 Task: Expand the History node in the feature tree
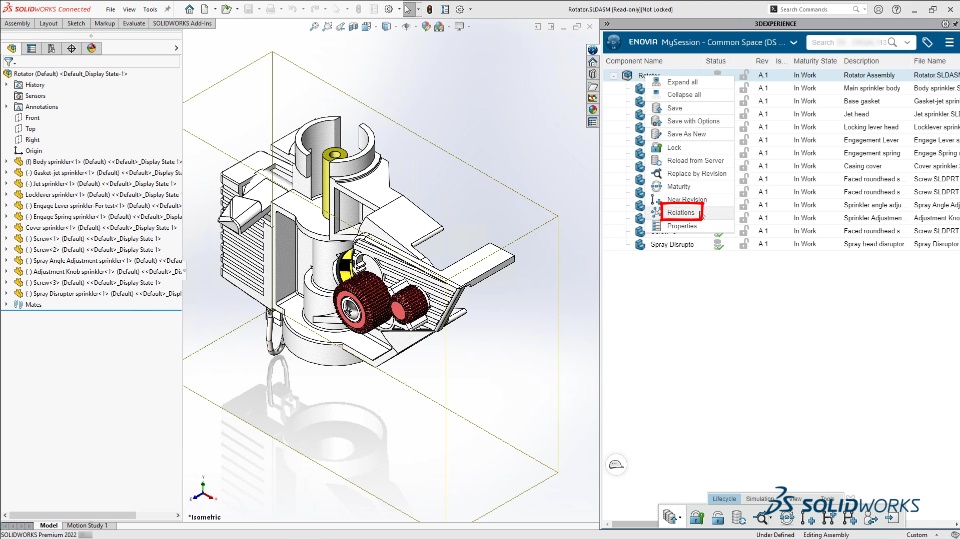click(7, 85)
